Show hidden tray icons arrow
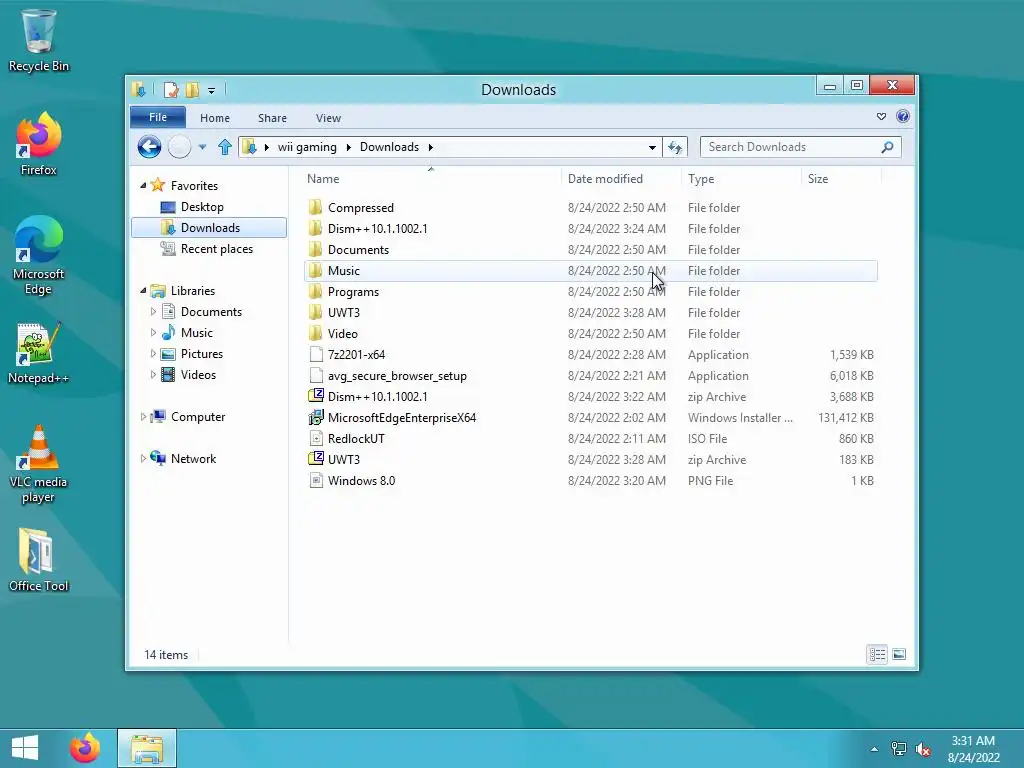Viewport: 1024px width, 768px height. click(x=874, y=749)
